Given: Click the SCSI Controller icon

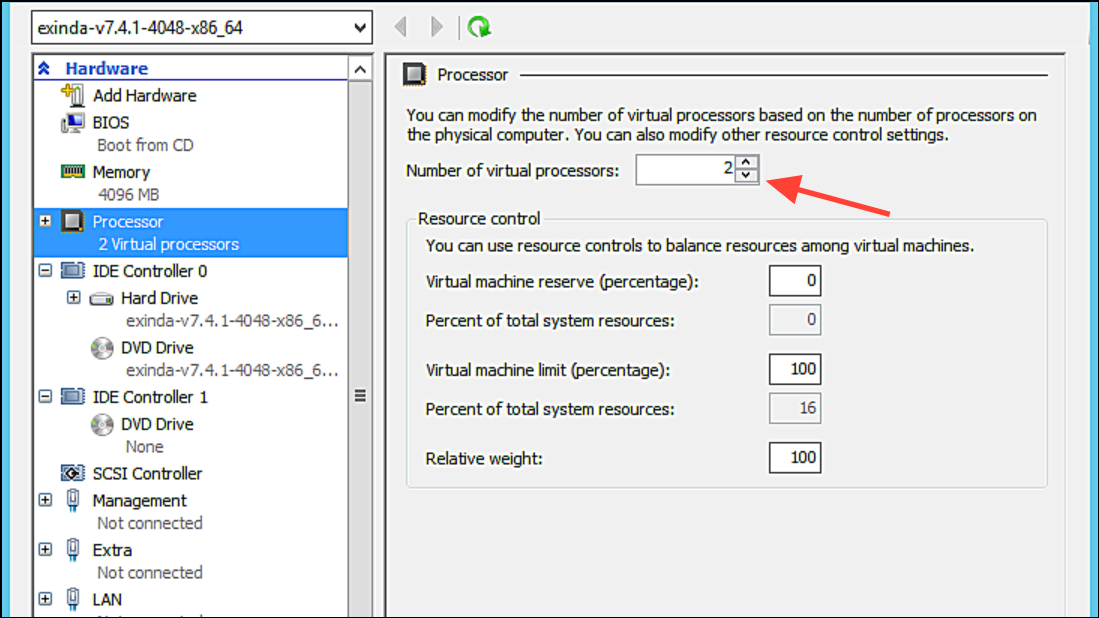Looking at the screenshot, I should (x=73, y=474).
